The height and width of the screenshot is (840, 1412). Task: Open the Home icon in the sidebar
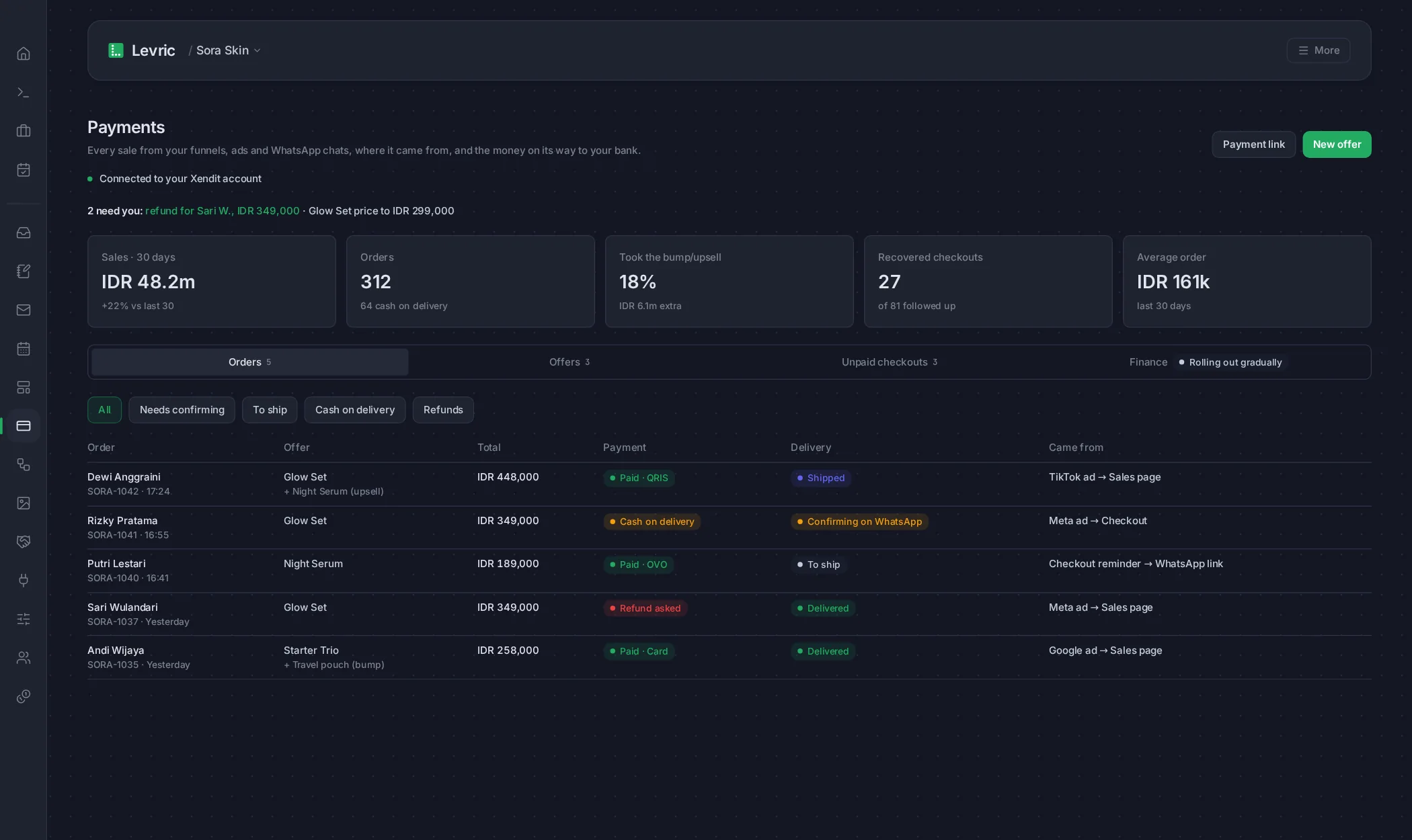[24, 54]
